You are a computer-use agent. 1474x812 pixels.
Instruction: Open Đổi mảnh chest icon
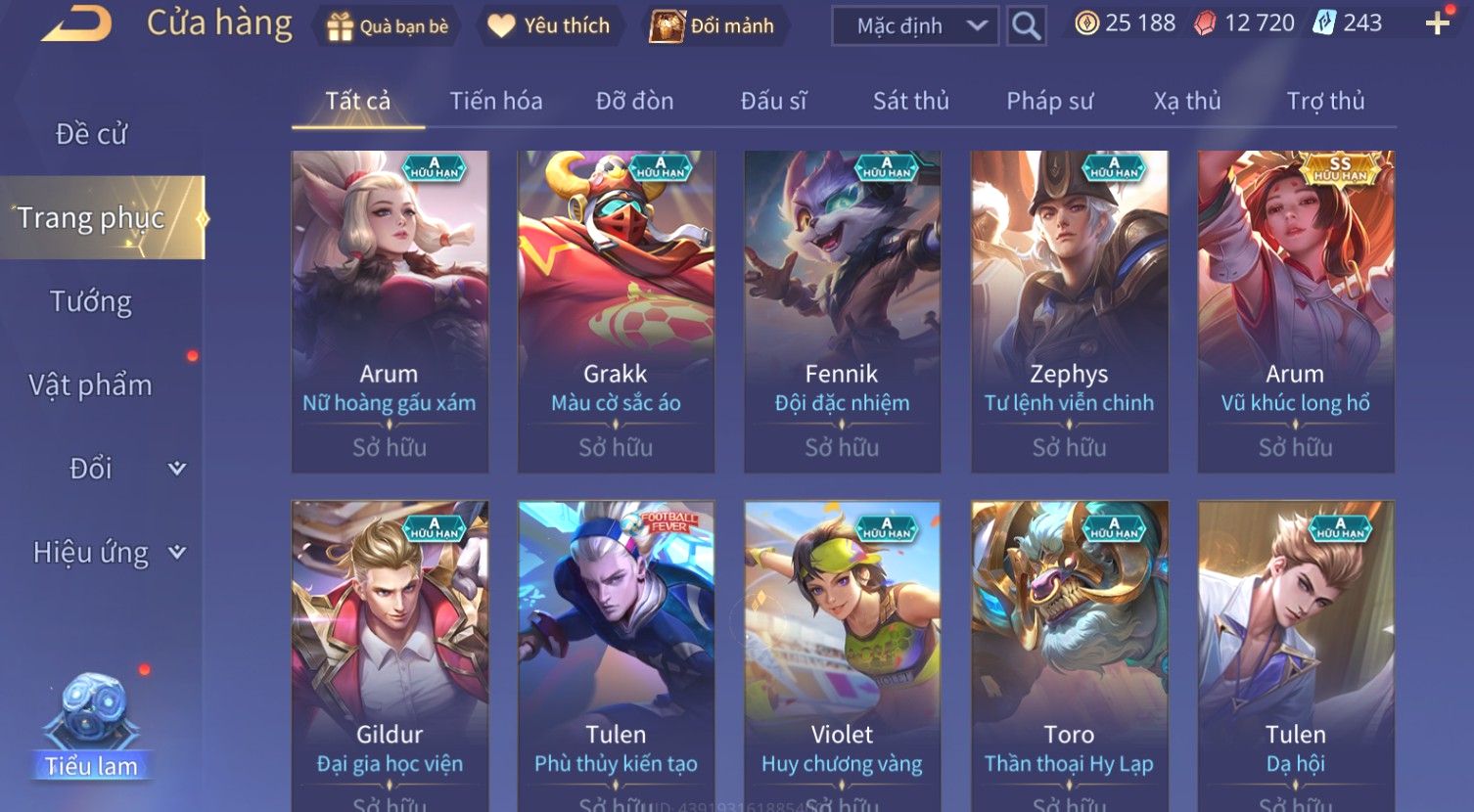(668, 26)
